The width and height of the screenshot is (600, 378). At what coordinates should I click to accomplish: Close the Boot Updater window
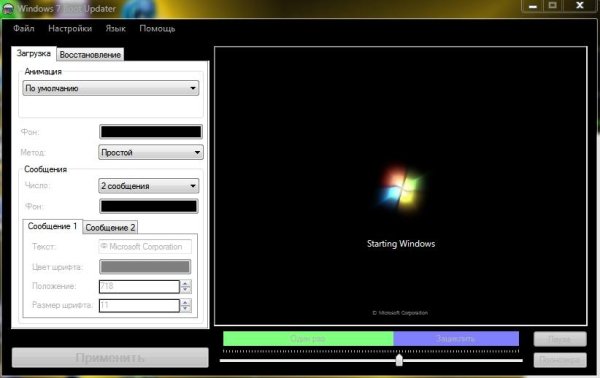pos(580,6)
